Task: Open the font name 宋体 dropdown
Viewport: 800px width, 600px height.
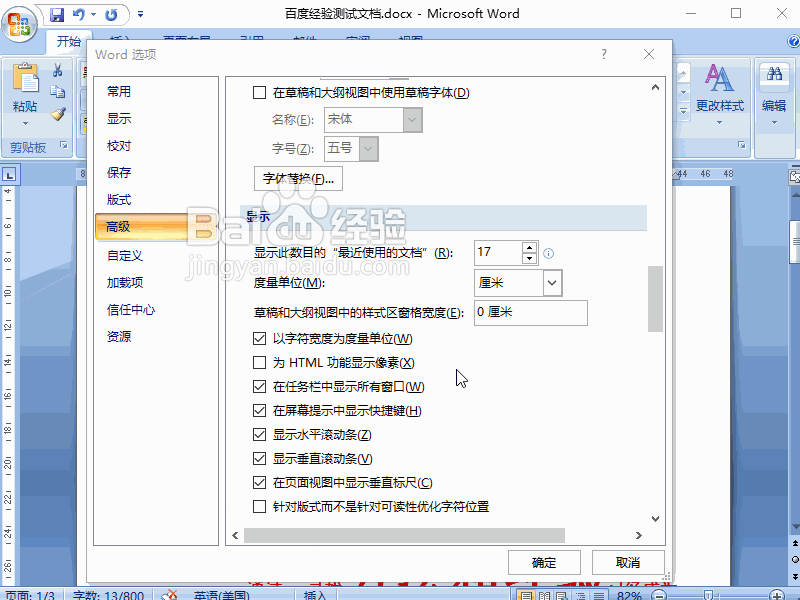Action: (x=412, y=120)
